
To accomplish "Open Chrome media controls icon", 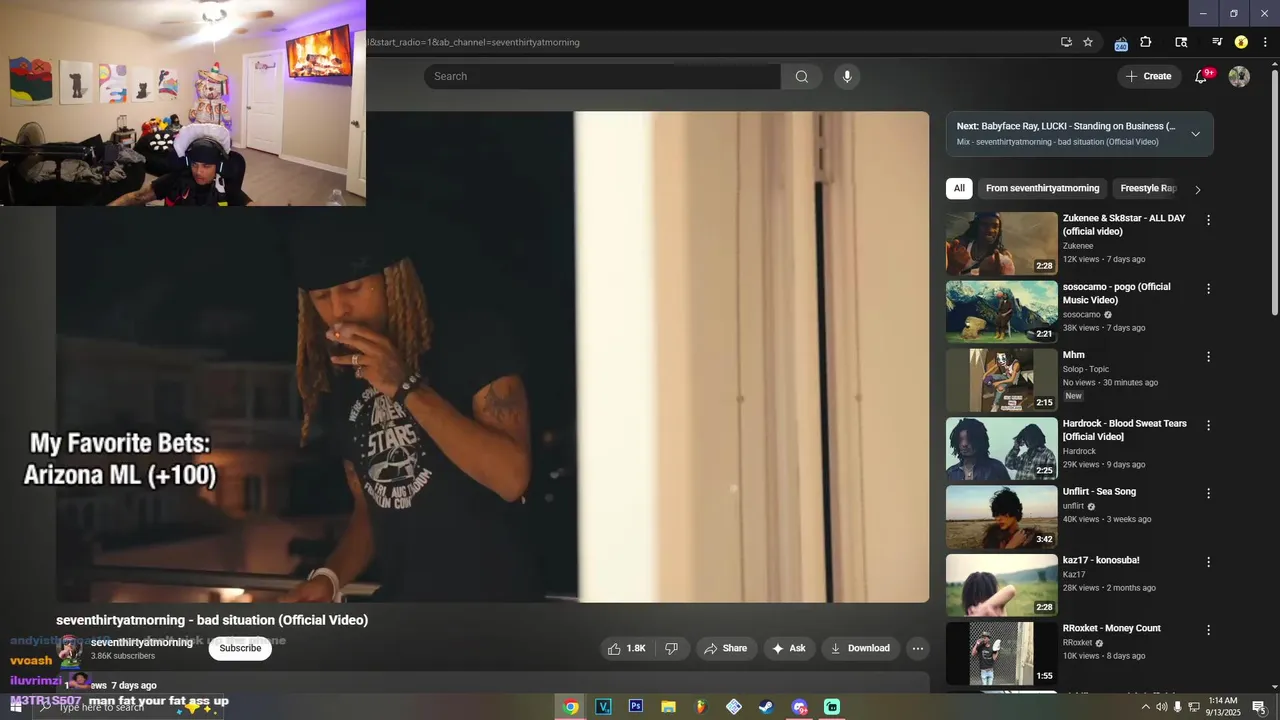I will 1217,42.
